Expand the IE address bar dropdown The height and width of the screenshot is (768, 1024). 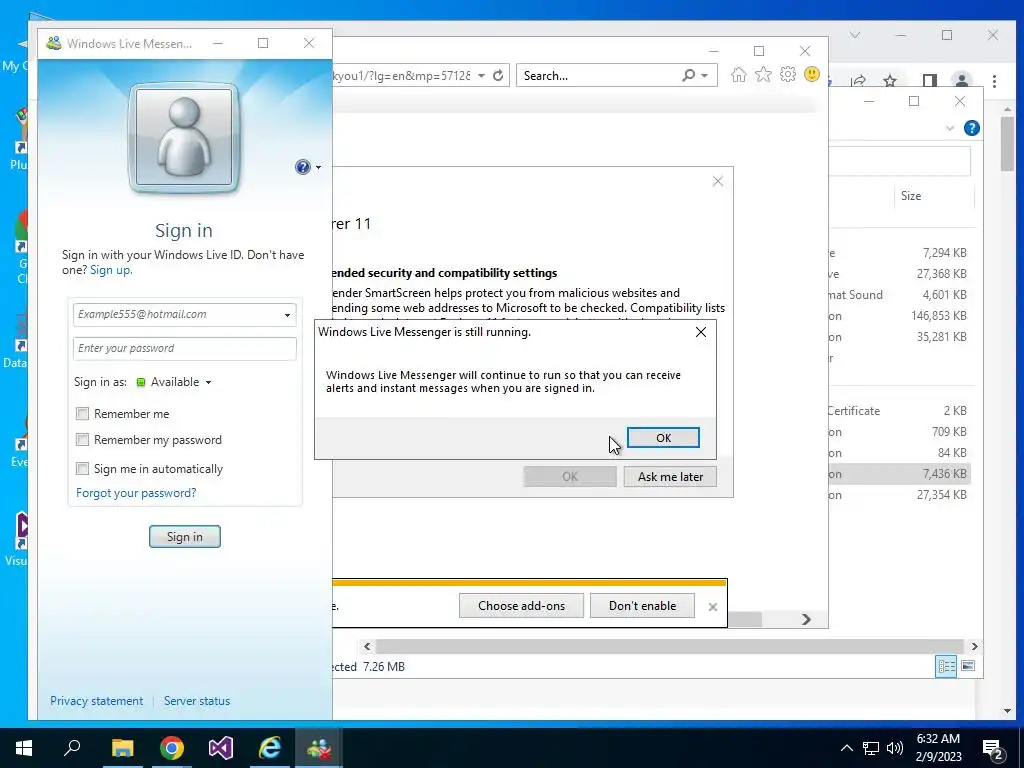pos(481,76)
